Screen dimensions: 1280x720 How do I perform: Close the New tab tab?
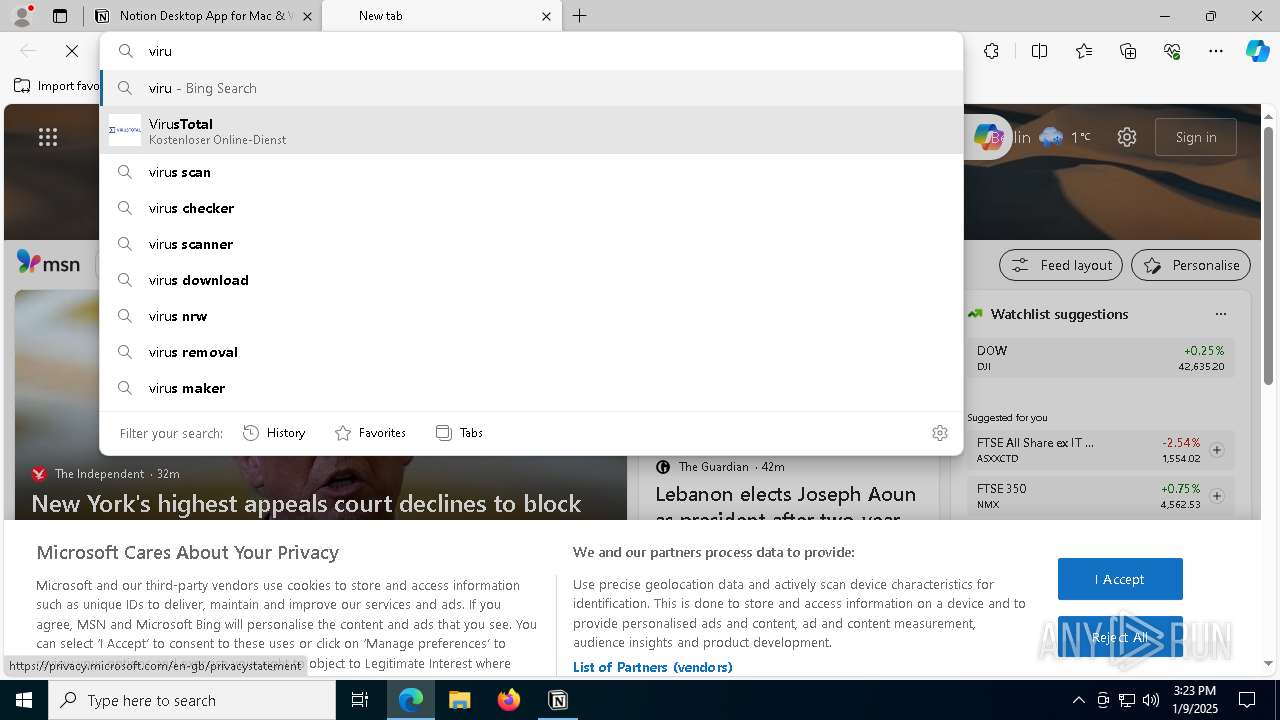[x=546, y=16]
